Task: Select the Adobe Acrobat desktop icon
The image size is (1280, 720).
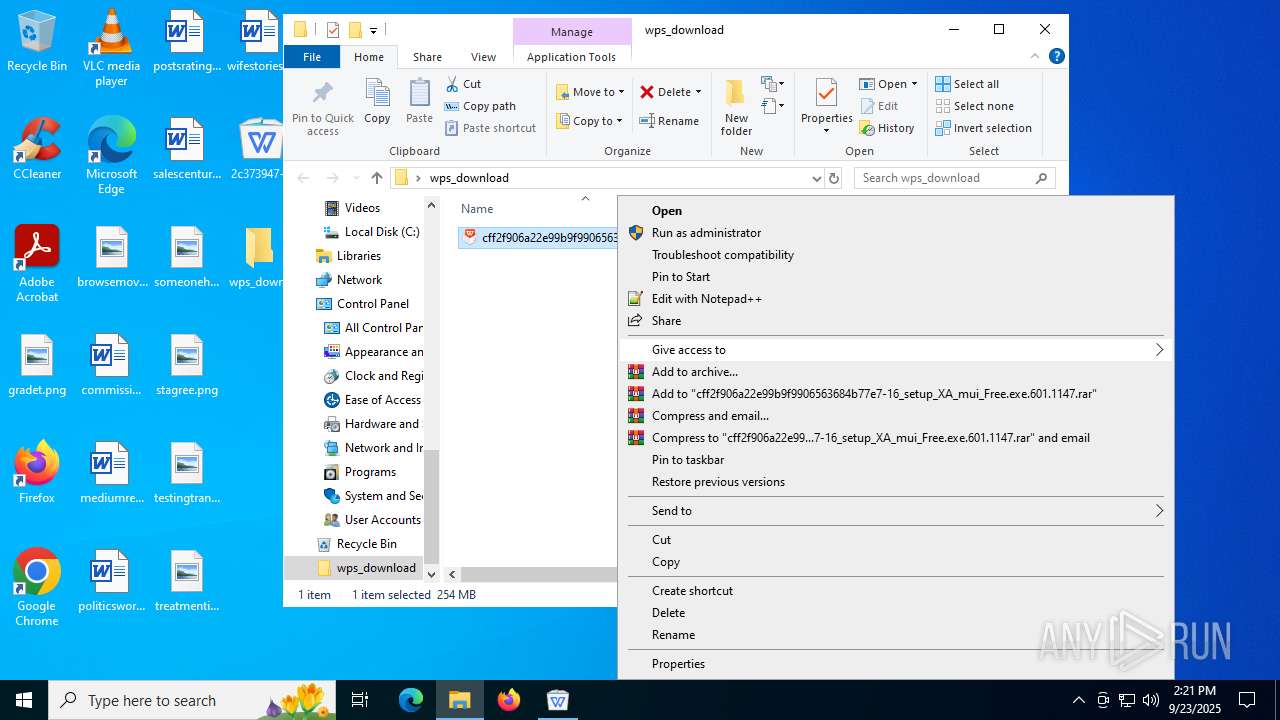Action: click(37, 264)
